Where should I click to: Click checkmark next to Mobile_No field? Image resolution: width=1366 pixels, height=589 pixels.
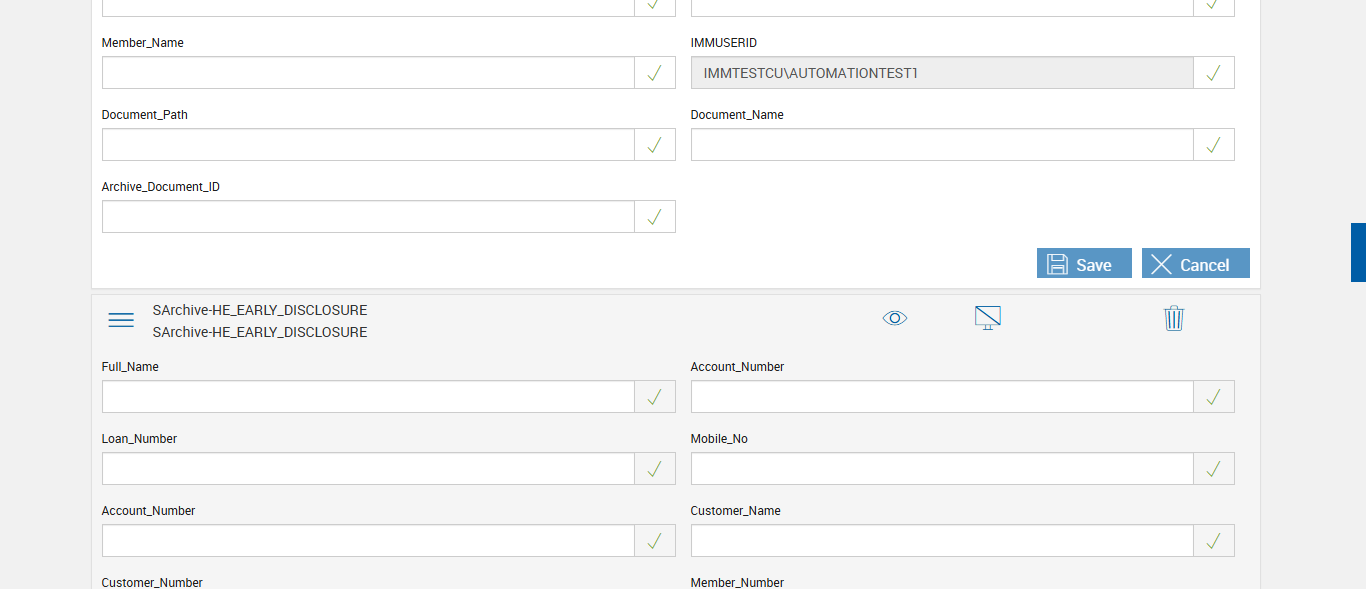click(1214, 469)
